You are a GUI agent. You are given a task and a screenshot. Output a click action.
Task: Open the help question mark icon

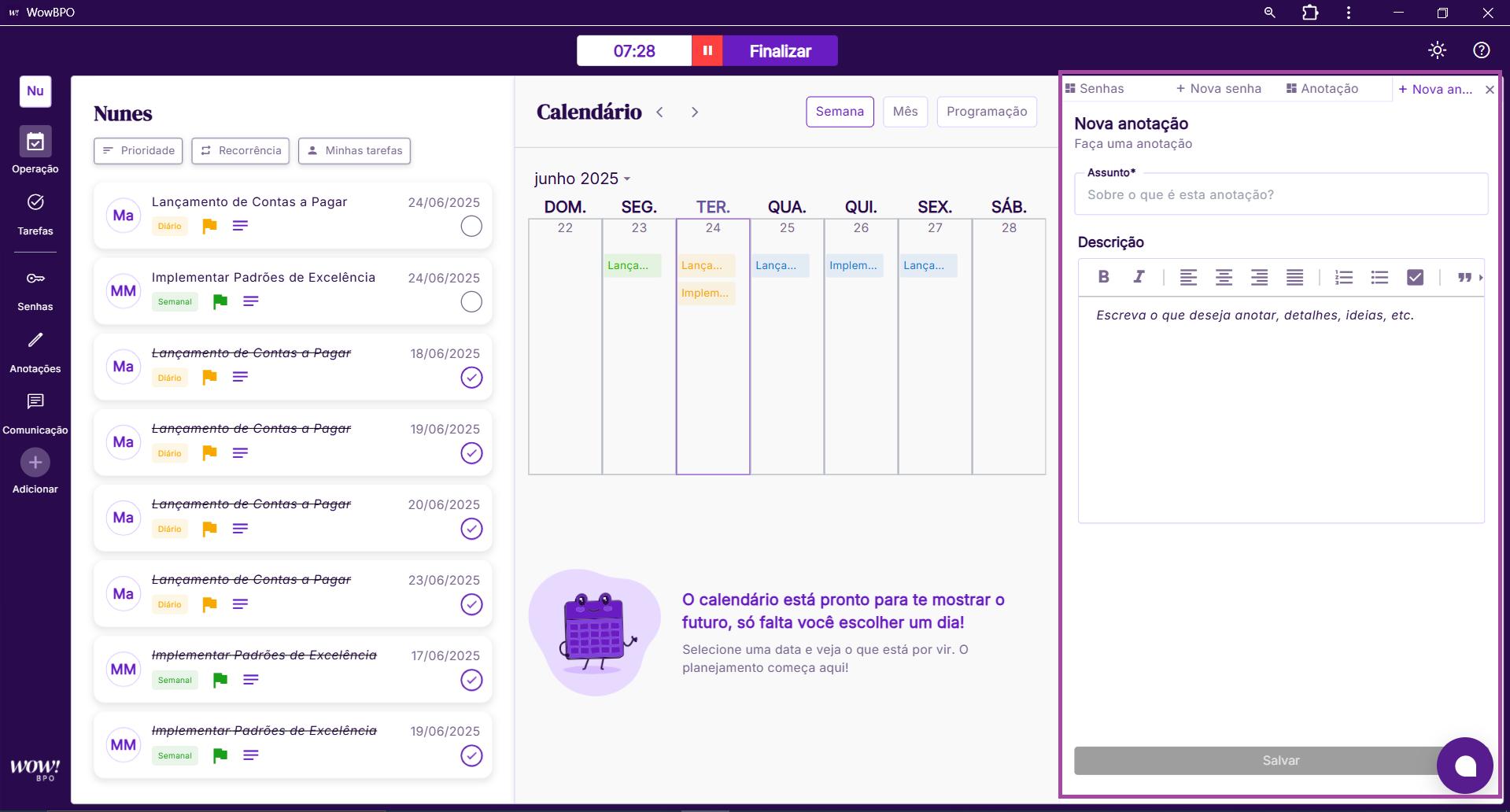point(1481,50)
